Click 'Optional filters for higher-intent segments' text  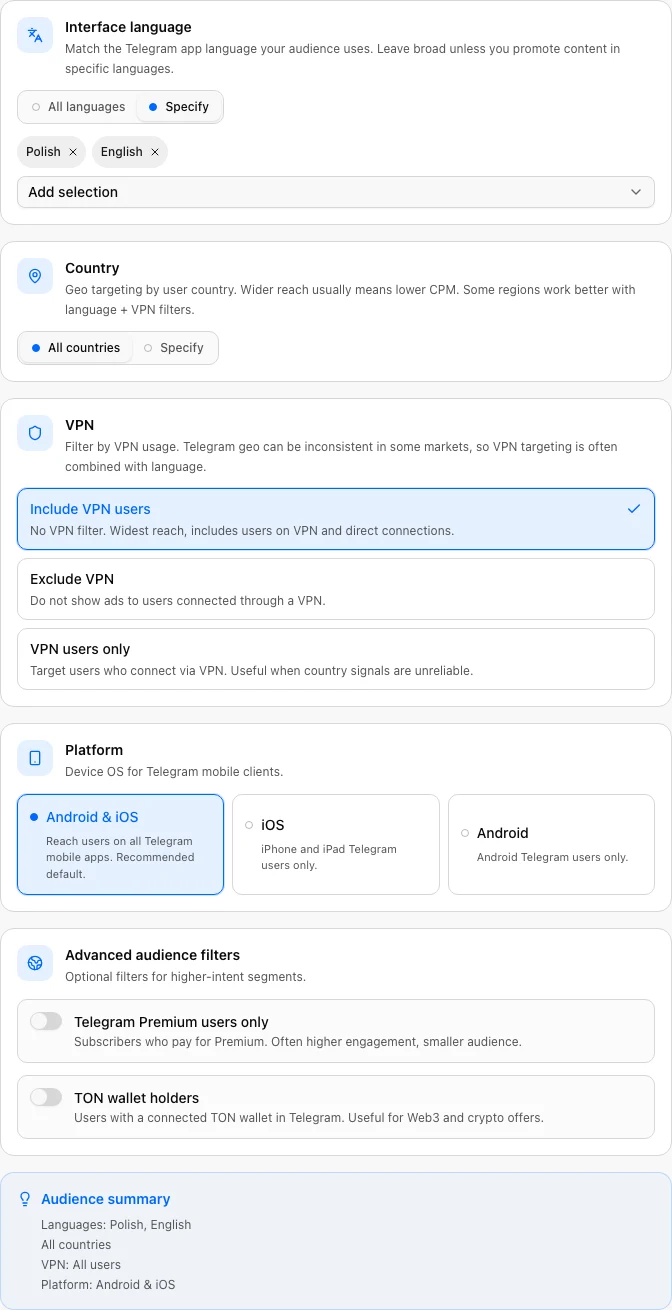click(x=185, y=977)
